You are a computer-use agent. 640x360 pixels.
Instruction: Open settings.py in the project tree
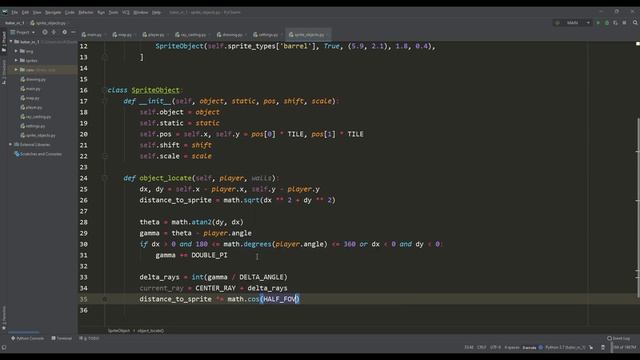pyautogui.click(x=33, y=126)
